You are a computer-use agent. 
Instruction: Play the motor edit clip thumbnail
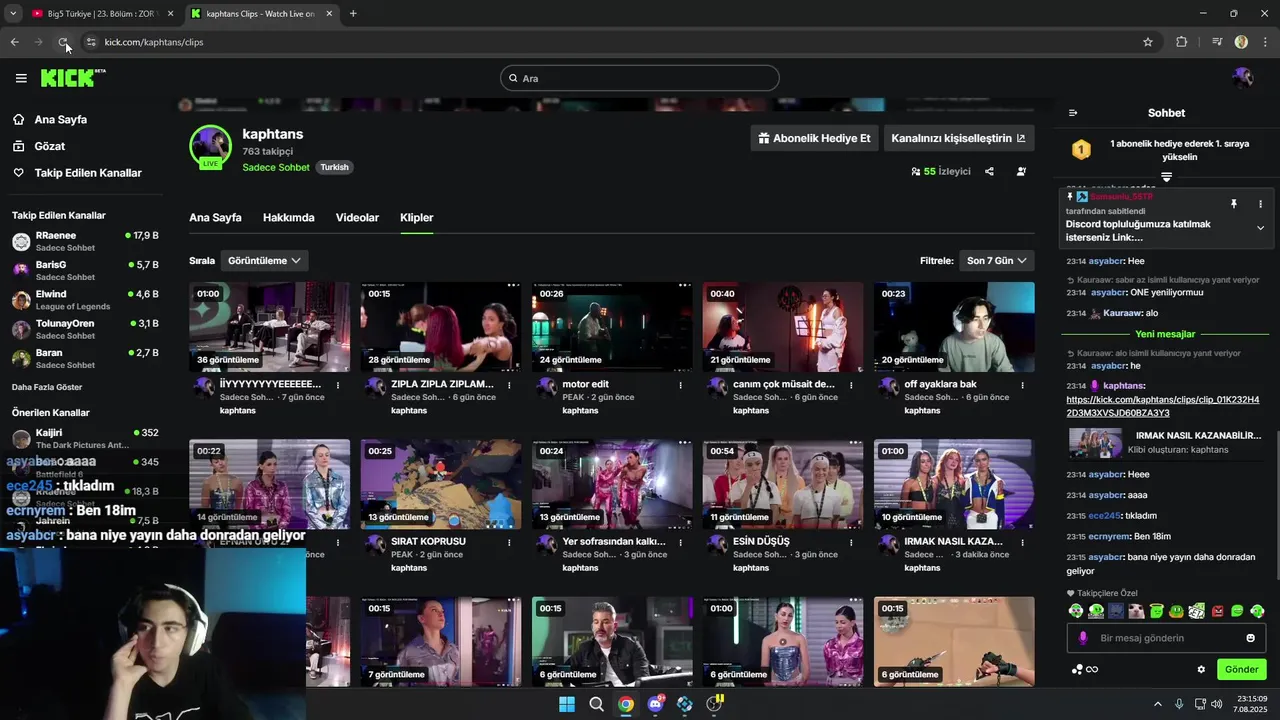coord(612,327)
